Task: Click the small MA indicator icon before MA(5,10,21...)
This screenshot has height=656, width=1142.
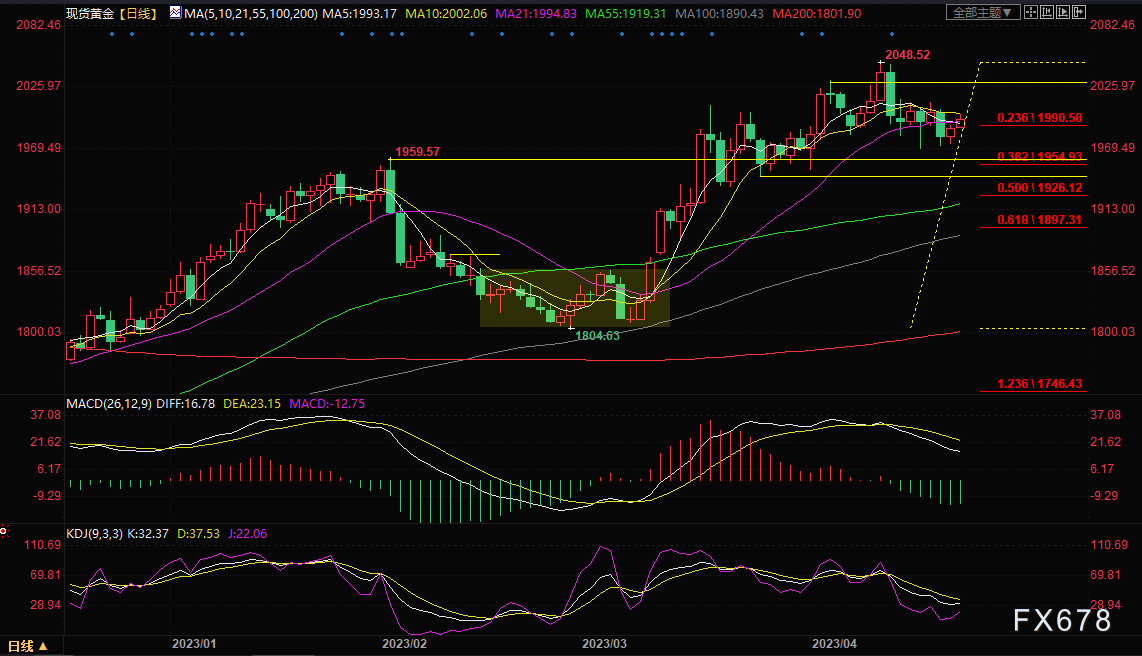Action: [x=176, y=12]
